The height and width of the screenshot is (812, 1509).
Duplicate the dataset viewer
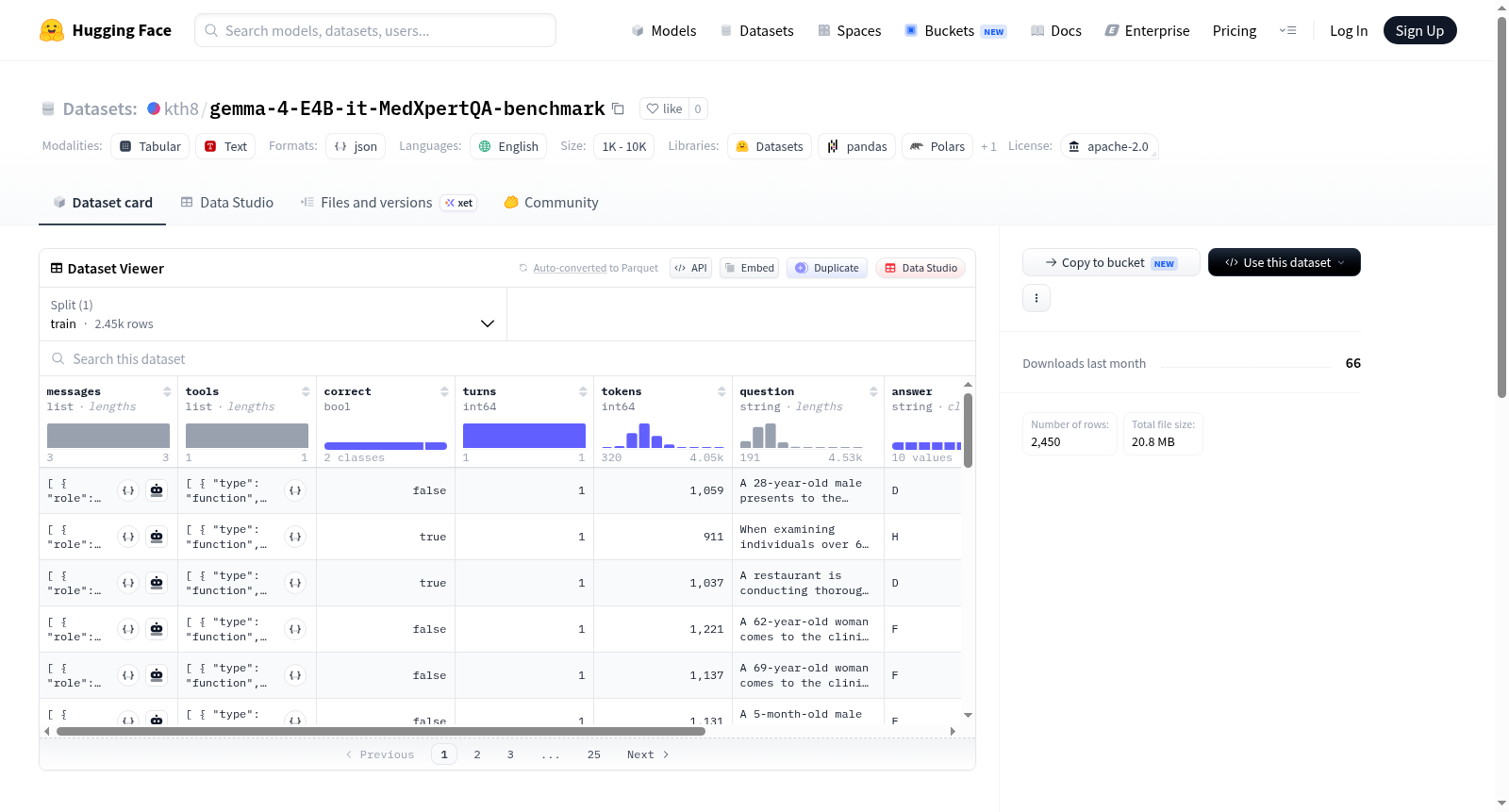pos(826,268)
